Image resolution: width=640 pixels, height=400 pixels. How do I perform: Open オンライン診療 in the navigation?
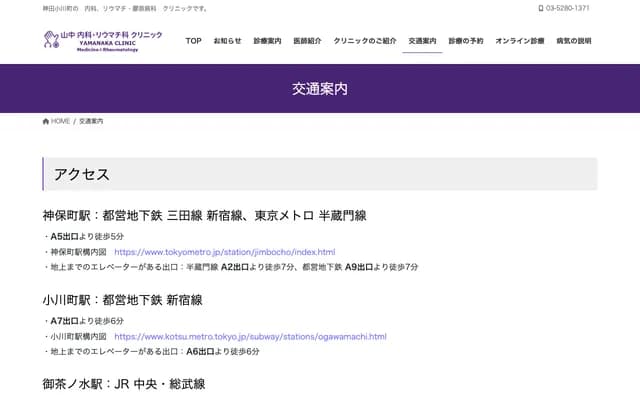click(520, 41)
